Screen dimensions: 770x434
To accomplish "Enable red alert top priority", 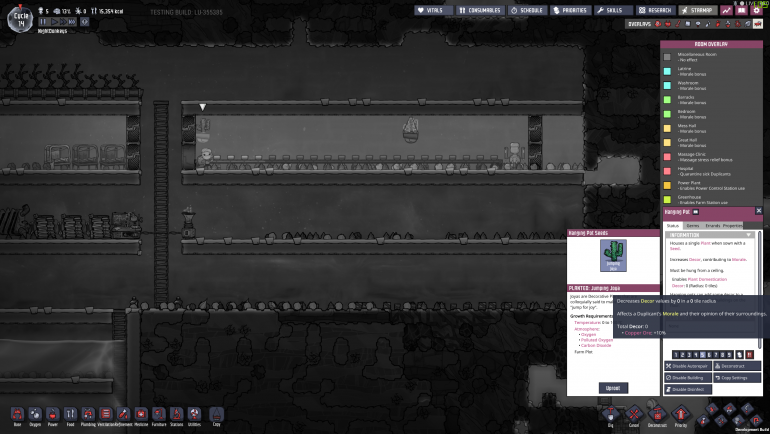I will point(749,354).
